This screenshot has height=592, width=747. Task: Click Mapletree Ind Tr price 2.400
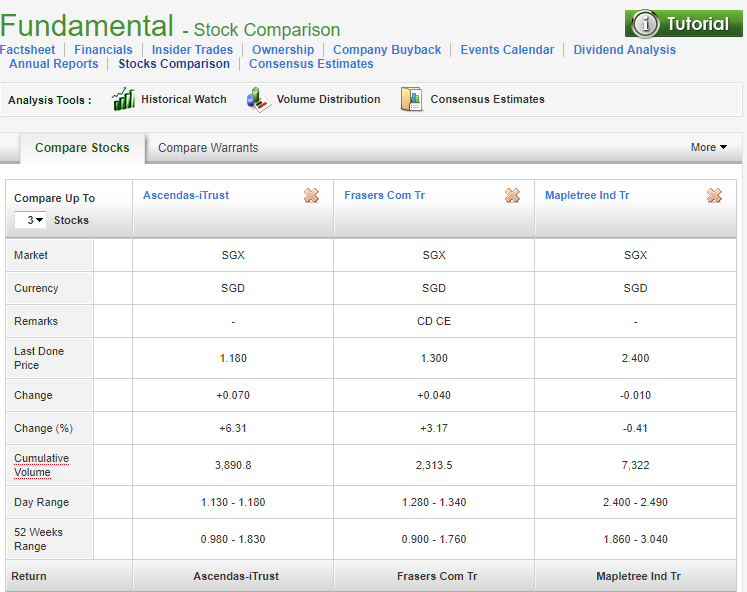coord(635,358)
